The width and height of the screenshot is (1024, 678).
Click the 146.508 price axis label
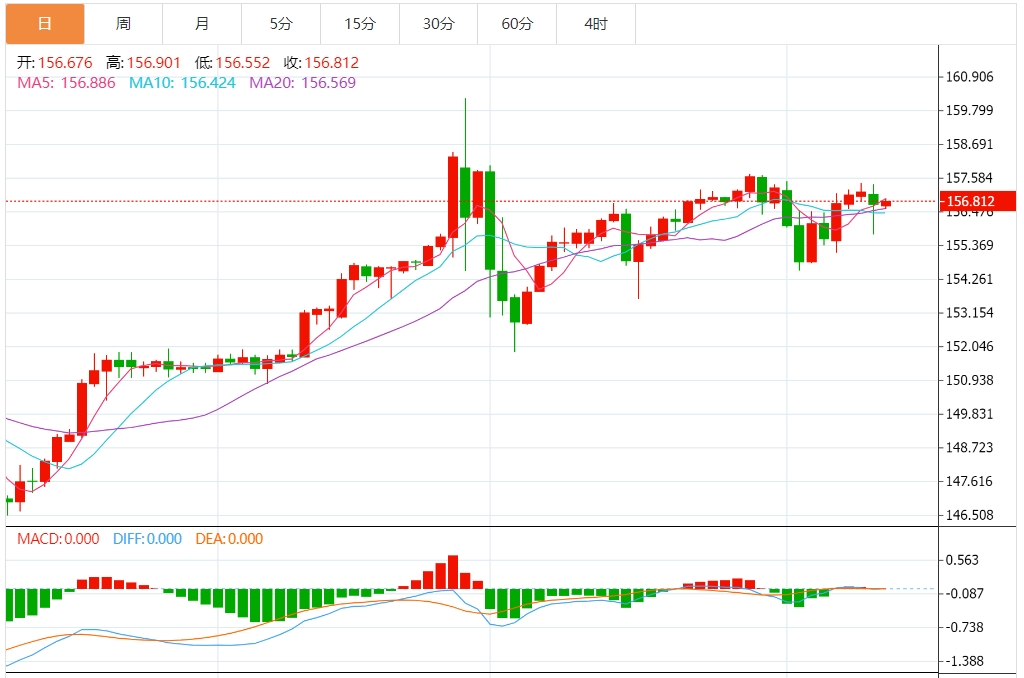970,515
